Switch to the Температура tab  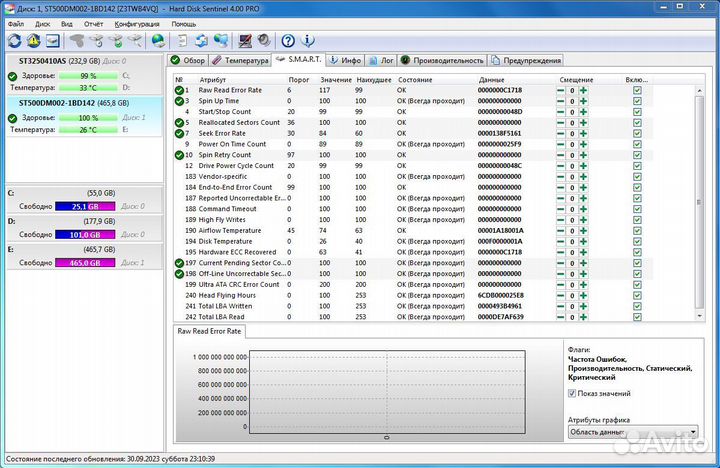click(240, 60)
